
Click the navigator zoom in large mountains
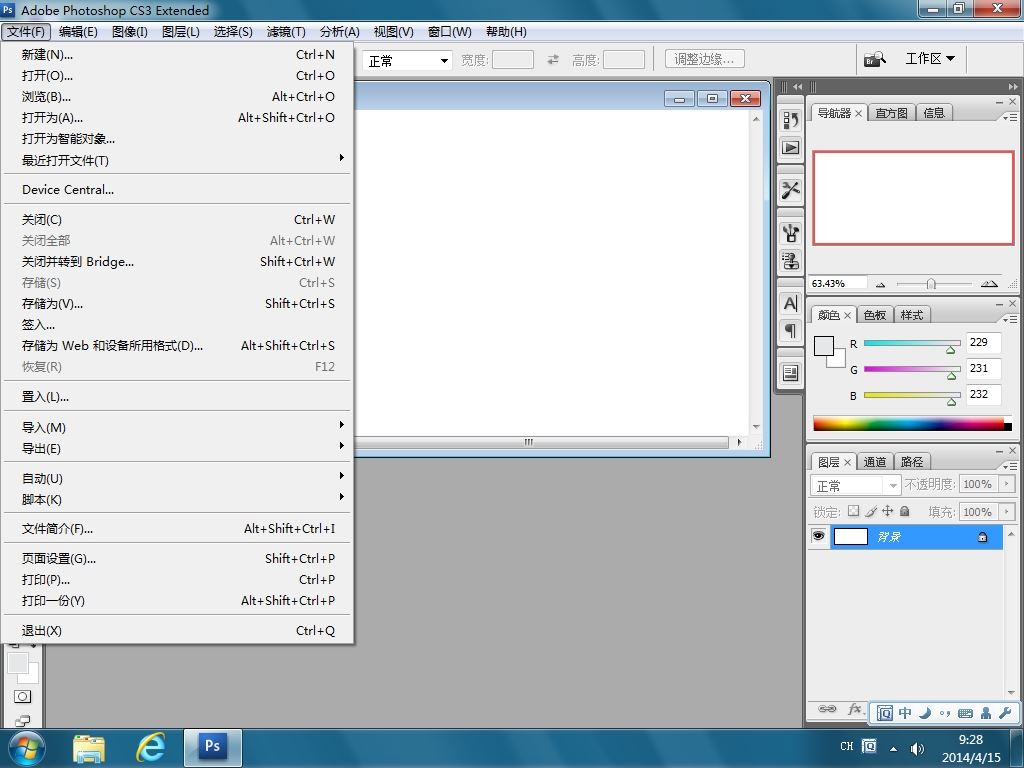989,283
